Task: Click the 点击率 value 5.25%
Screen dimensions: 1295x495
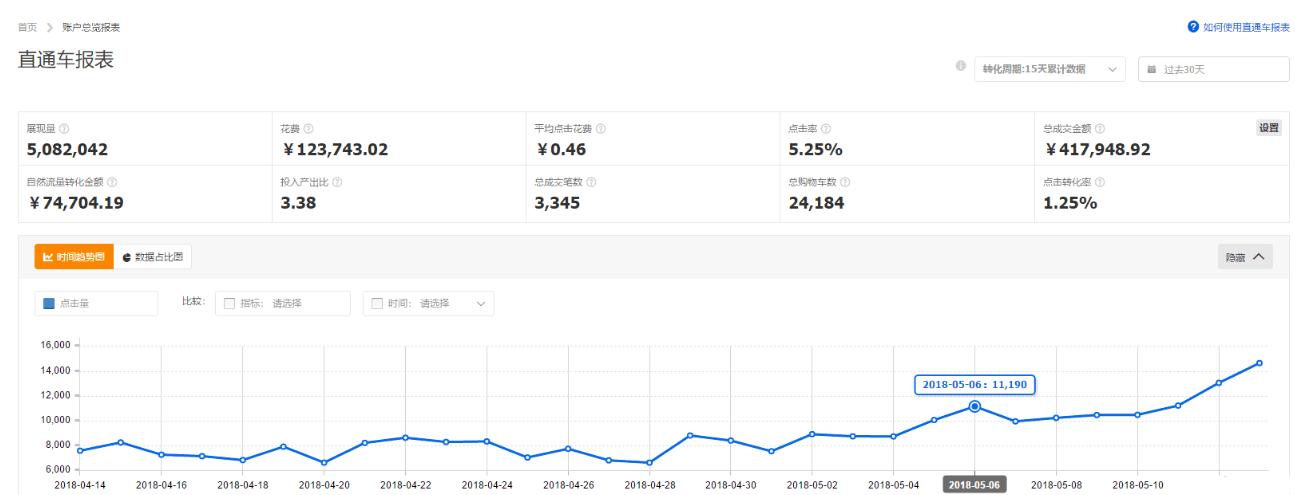Action: tap(816, 150)
